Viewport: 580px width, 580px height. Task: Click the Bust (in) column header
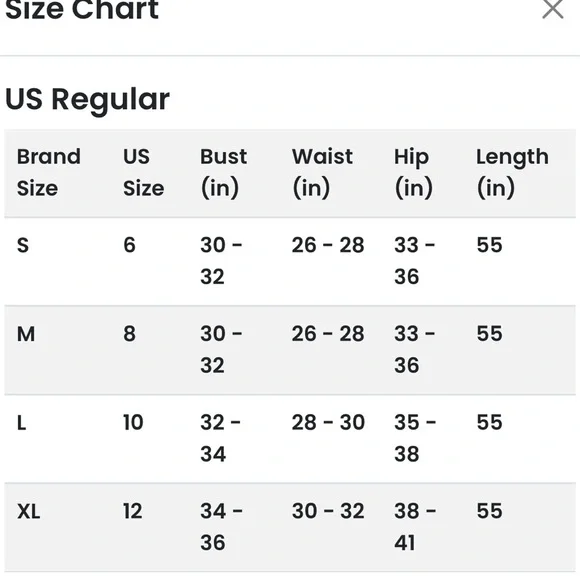[x=223, y=172]
